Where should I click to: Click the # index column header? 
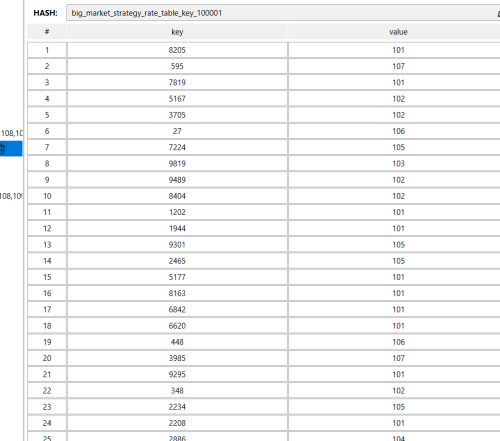click(47, 32)
